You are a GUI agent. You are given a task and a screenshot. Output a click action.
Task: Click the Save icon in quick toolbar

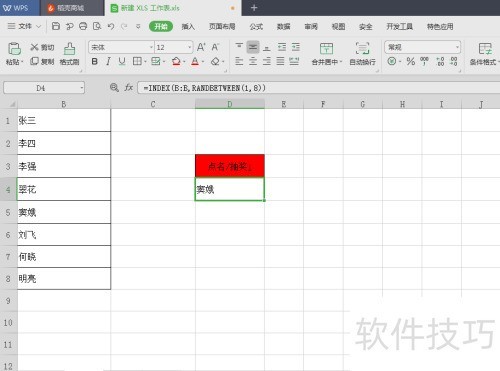(56, 26)
